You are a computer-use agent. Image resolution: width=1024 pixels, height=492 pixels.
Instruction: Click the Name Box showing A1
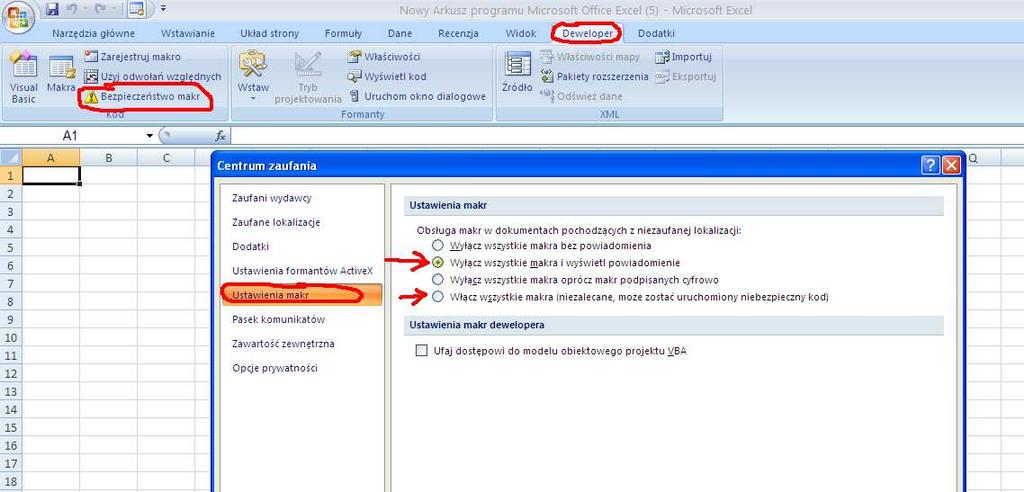[x=71, y=136]
